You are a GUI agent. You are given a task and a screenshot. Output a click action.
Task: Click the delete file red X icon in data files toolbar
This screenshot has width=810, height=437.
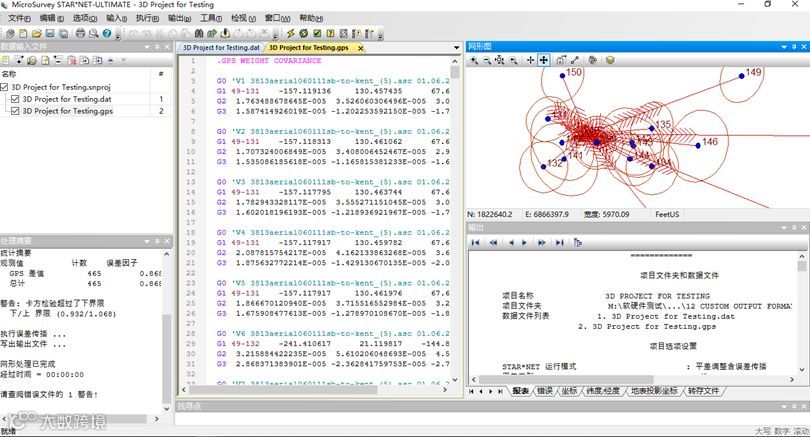71,60
